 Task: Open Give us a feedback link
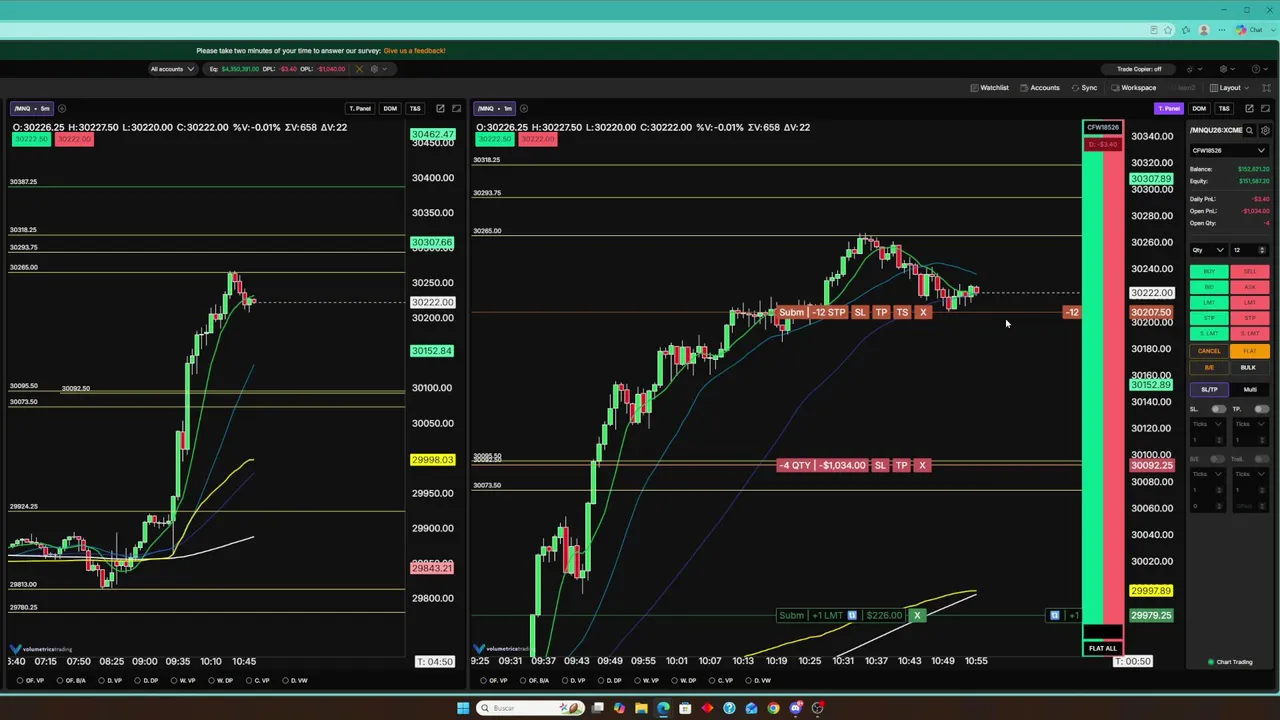coord(414,50)
